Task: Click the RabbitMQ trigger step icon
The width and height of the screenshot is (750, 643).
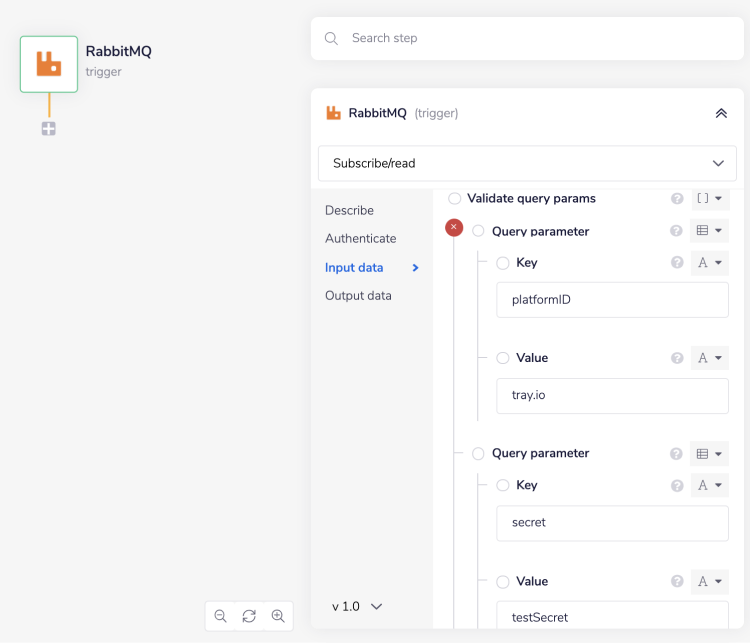Action: coord(49,64)
